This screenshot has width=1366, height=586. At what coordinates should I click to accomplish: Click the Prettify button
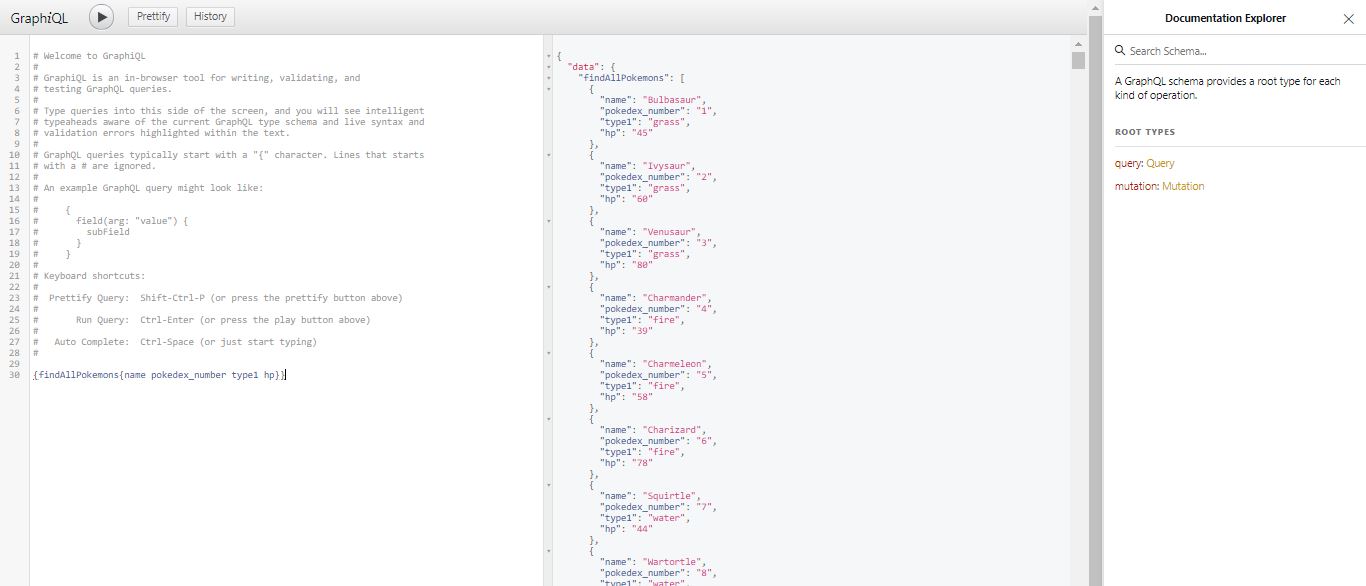click(x=153, y=17)
